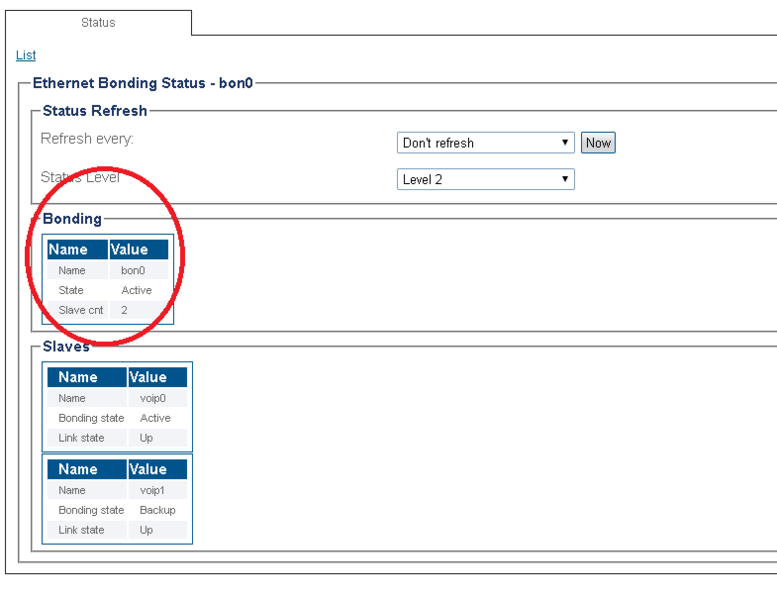
Task: Click the Bonding table Name header
Action: [78, 249]
